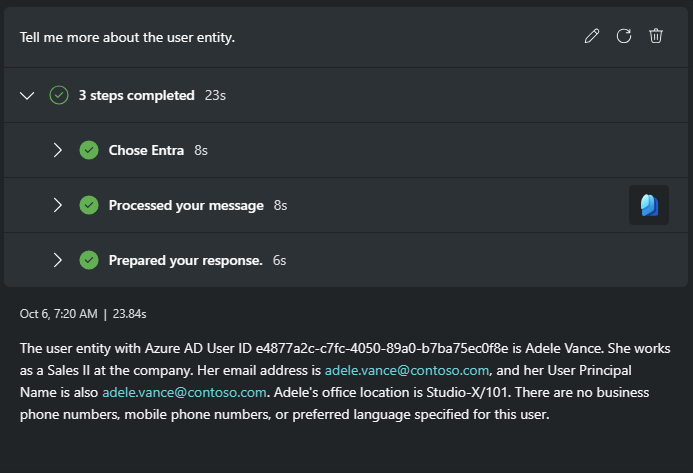Open the User Principal Name email link
Viewport: 693px width, 473px height.
(184, 392)
